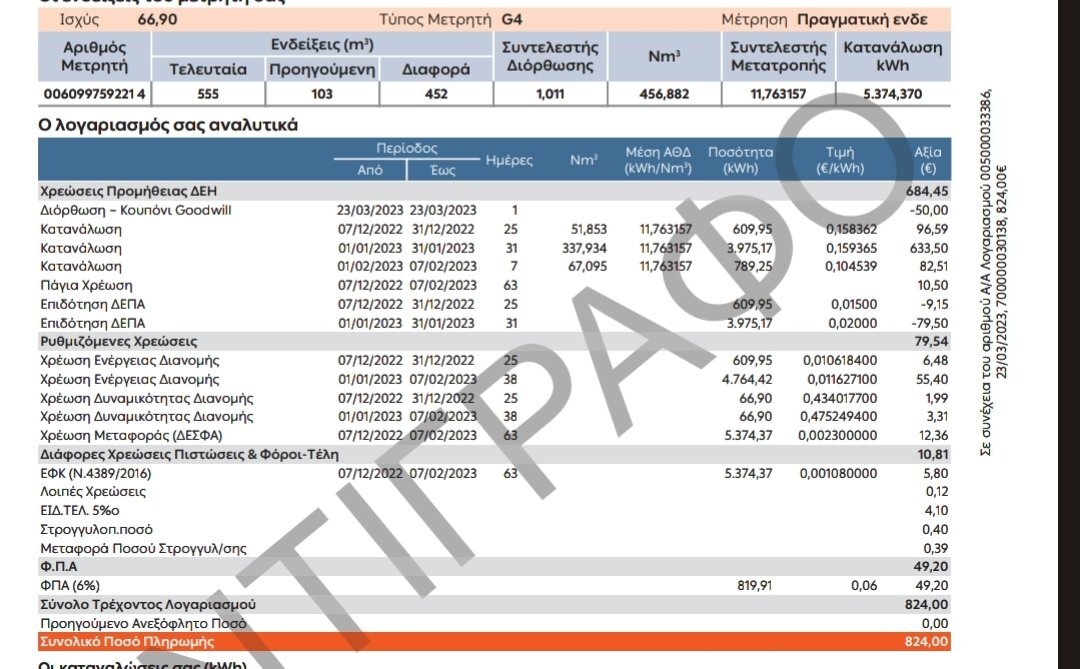1080x669 pixels.
Task: Click the Ποσότητα (kWh) column header
Action: (740, 160)
